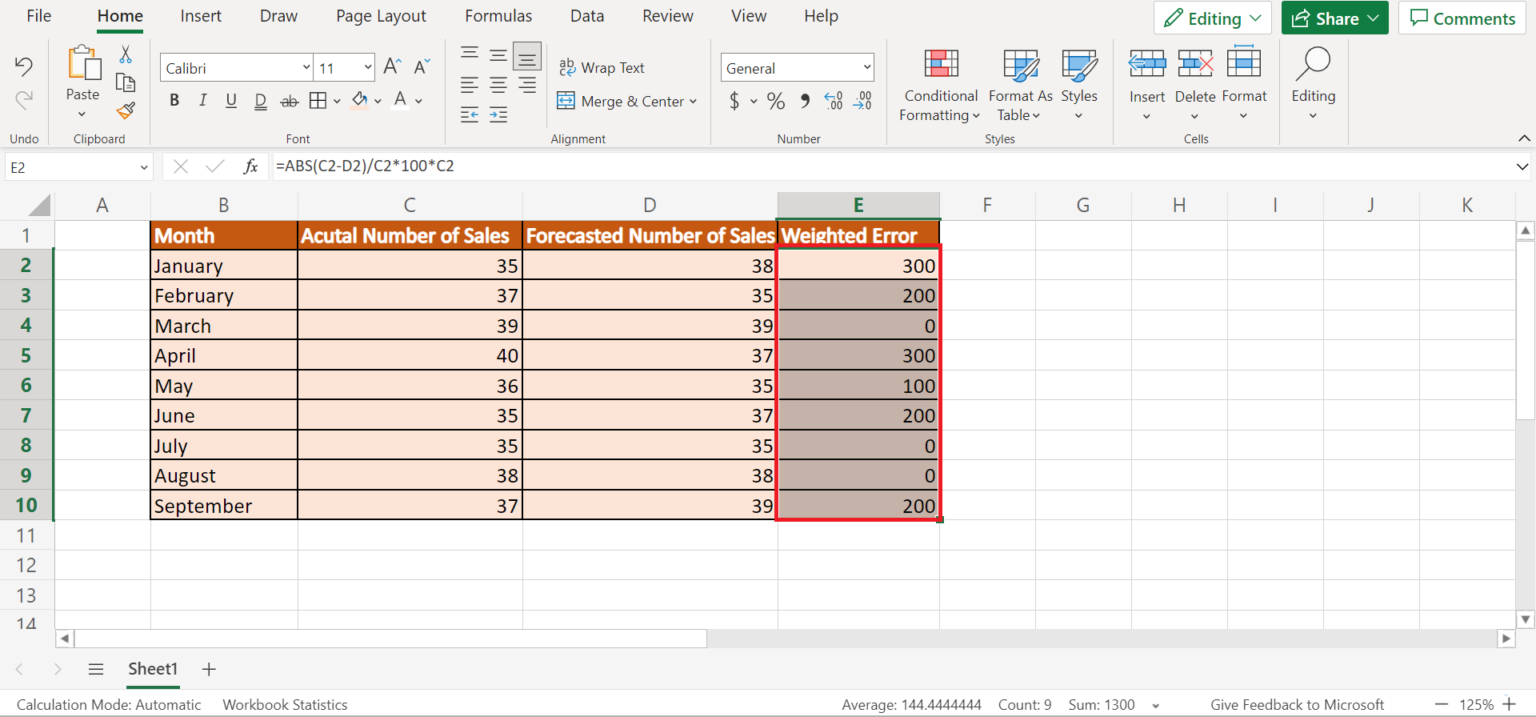Switch to the Formulas tab
1536x717 pixels.
(x=498, y=16)
